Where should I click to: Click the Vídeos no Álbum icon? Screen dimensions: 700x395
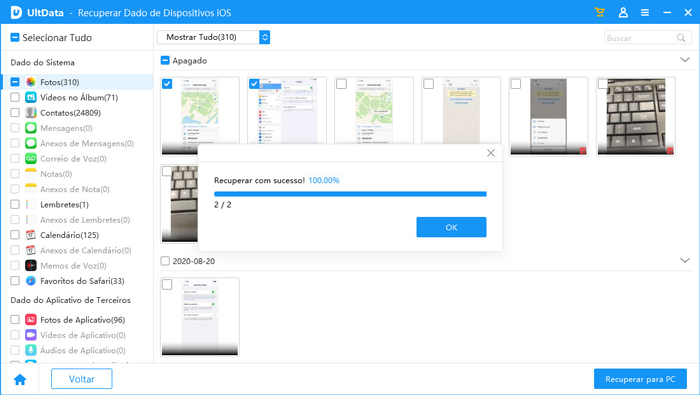pyautogui.click(x=31, y=97)
